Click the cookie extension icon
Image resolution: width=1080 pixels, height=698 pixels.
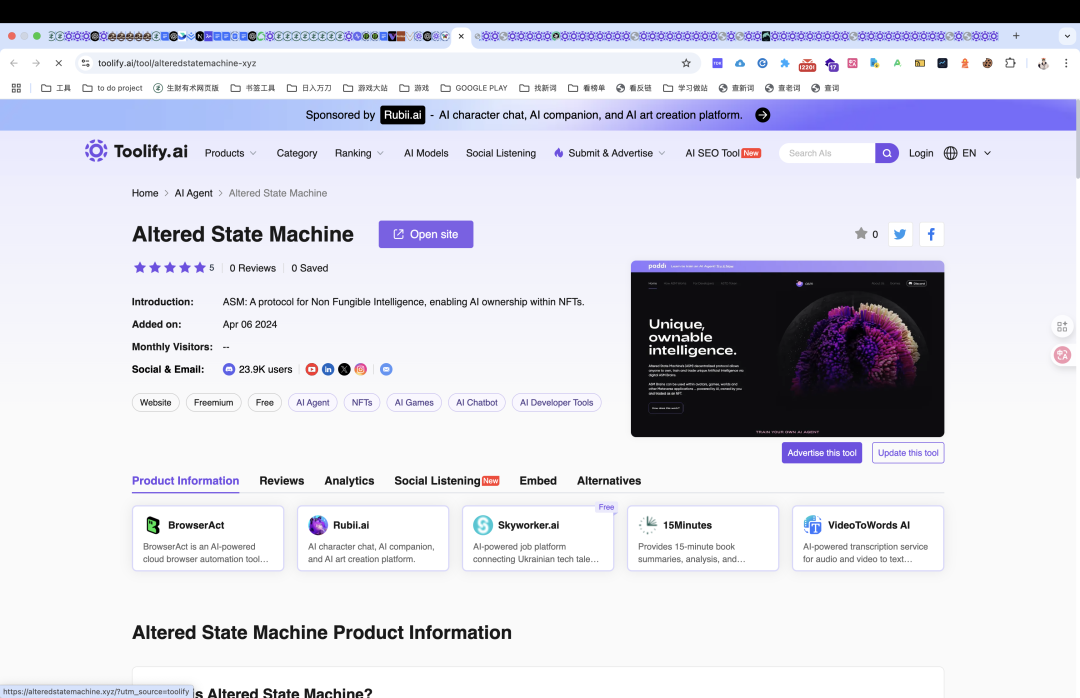pos(988,63)
